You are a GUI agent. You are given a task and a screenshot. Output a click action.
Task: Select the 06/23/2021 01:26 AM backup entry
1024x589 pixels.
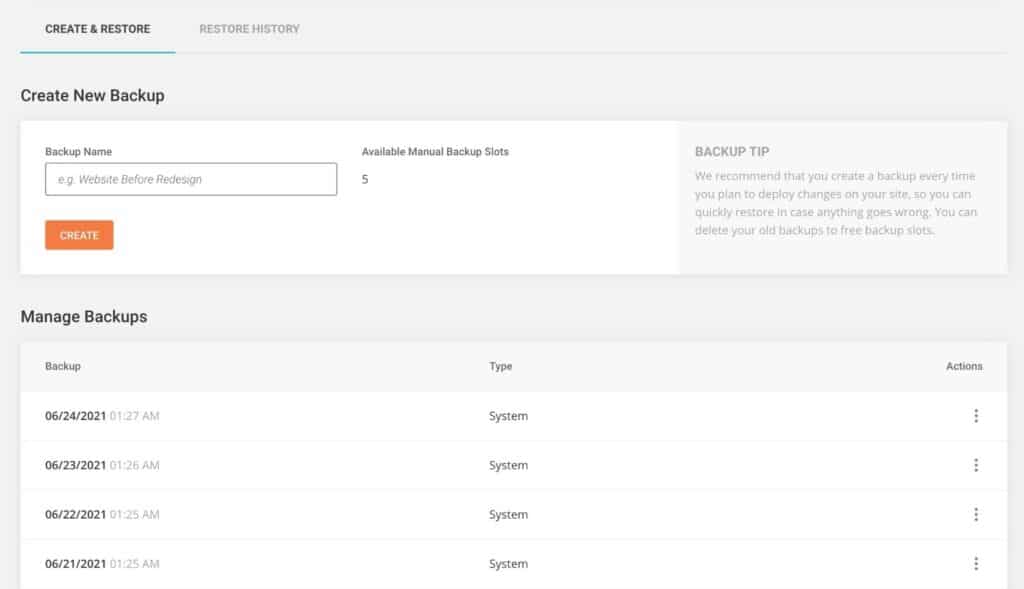coord(102,465)
